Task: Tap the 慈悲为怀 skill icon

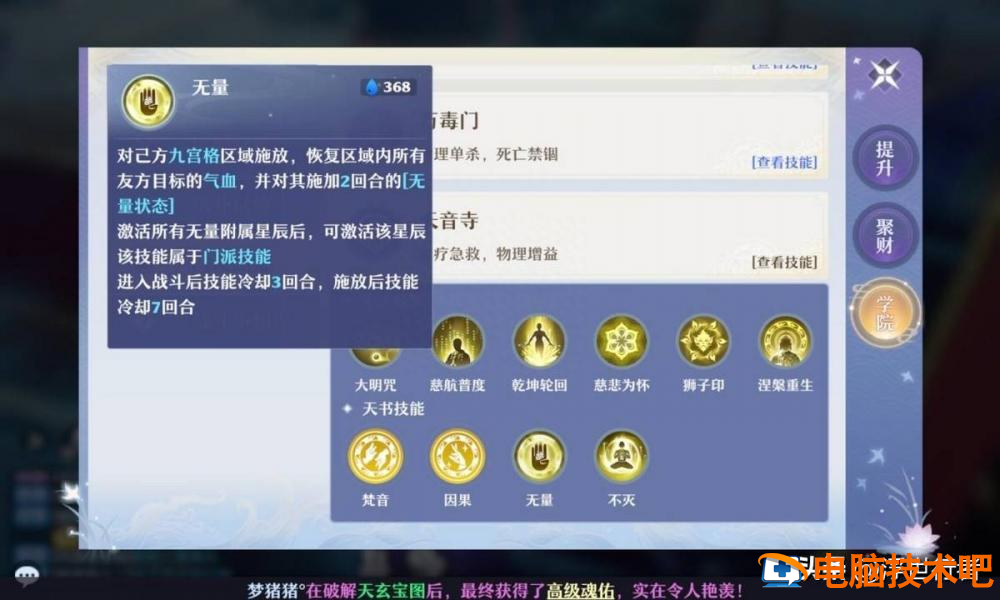Action: [621, 342]
